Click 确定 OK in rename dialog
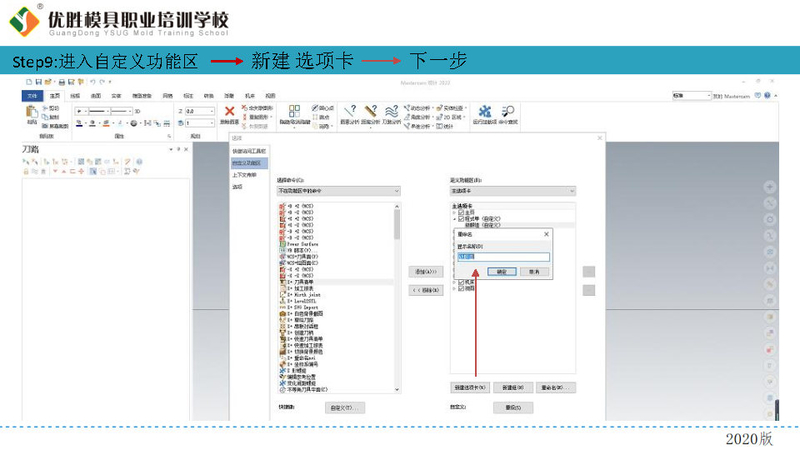 tap(502, 272)
